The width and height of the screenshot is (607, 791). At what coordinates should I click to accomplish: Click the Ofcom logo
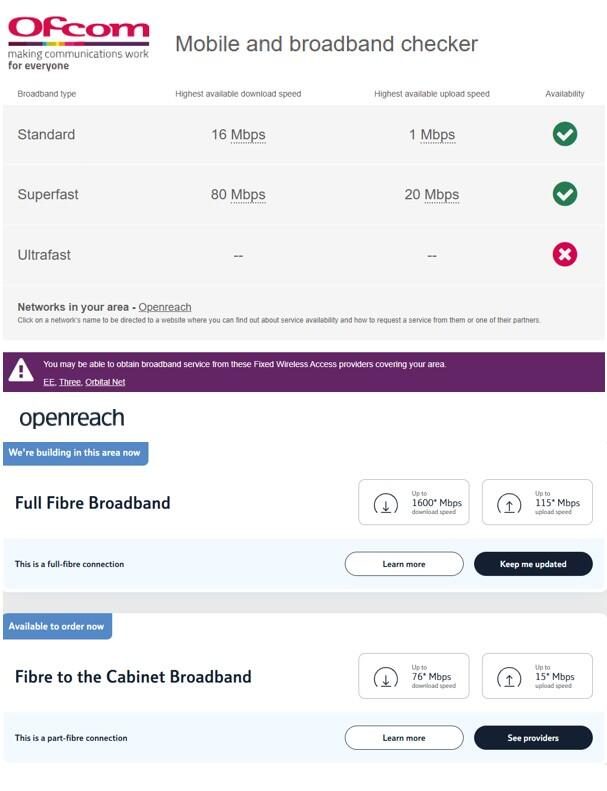78,41
